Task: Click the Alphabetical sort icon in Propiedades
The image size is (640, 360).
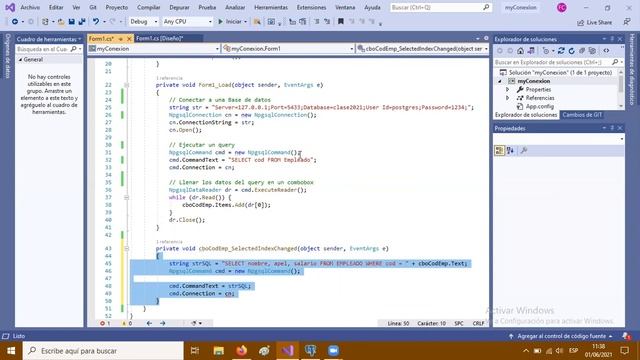Action: (x=510, y=151)
